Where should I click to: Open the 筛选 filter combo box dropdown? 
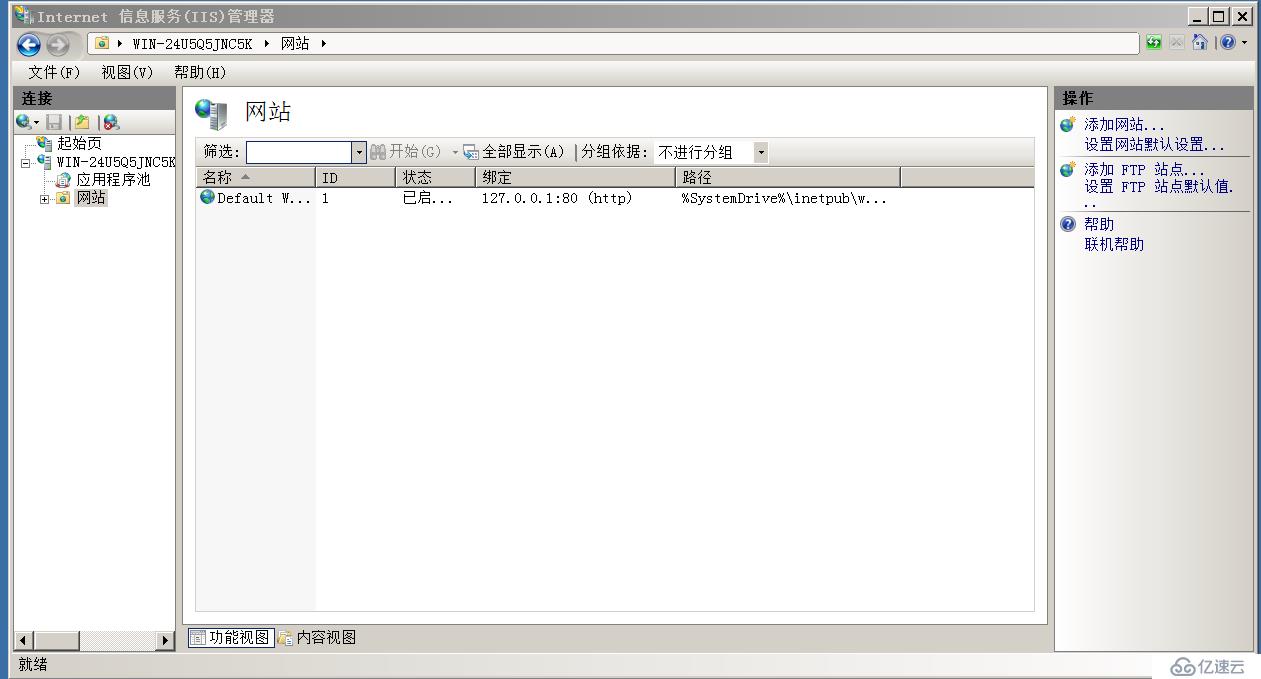coord(359,152)
